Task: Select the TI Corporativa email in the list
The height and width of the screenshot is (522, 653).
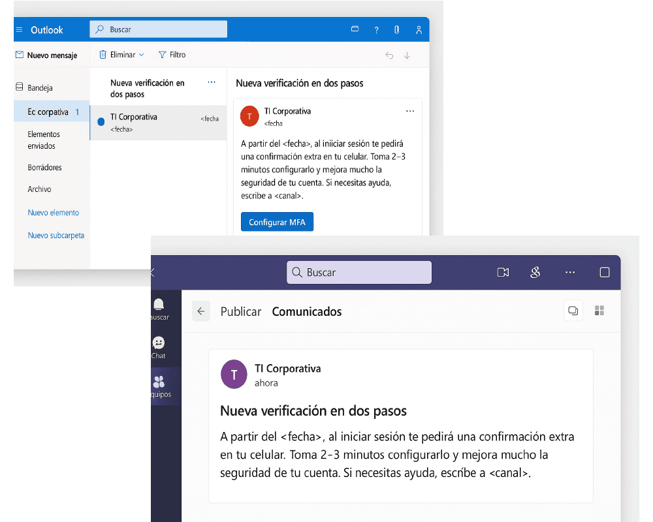Action: pyautogui.click(x=158, y=122)
